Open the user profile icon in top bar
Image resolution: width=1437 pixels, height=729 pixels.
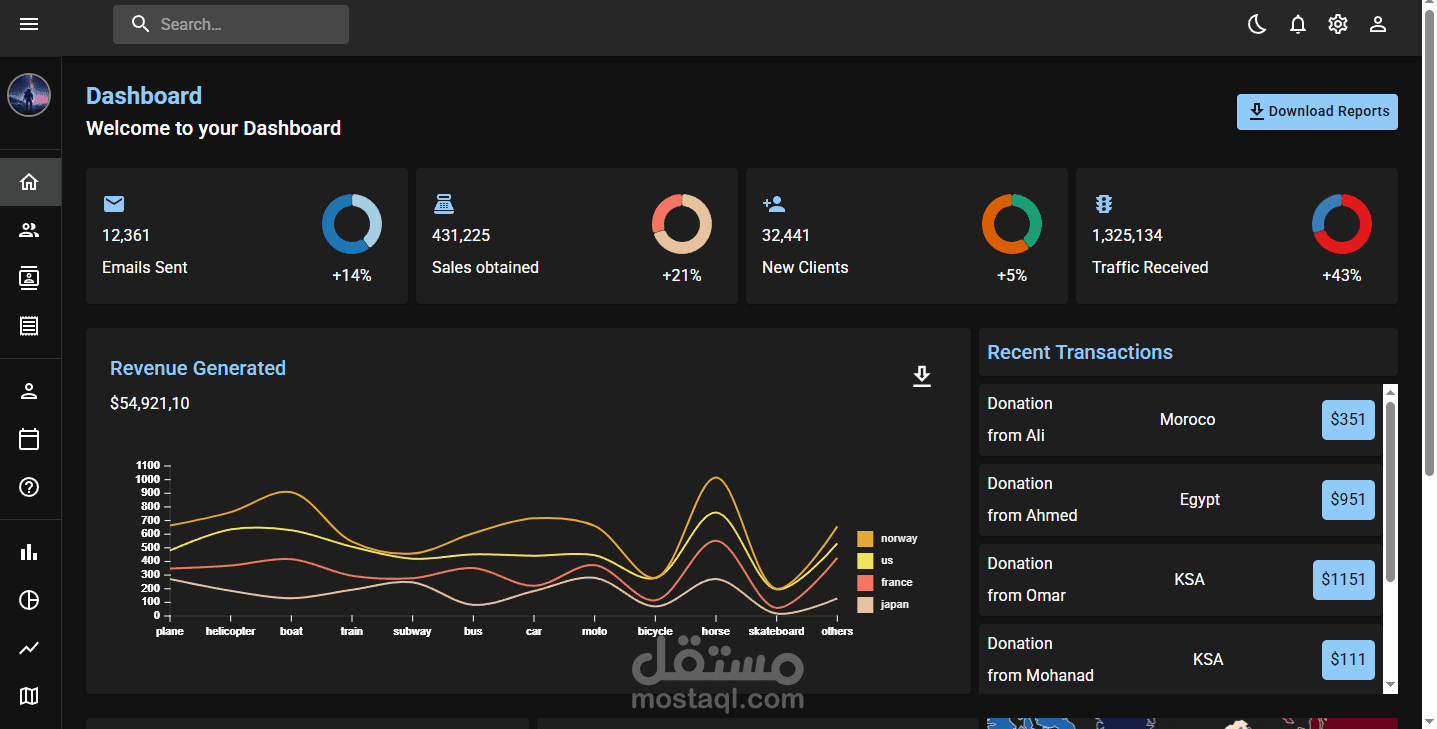coord(1378,24)
